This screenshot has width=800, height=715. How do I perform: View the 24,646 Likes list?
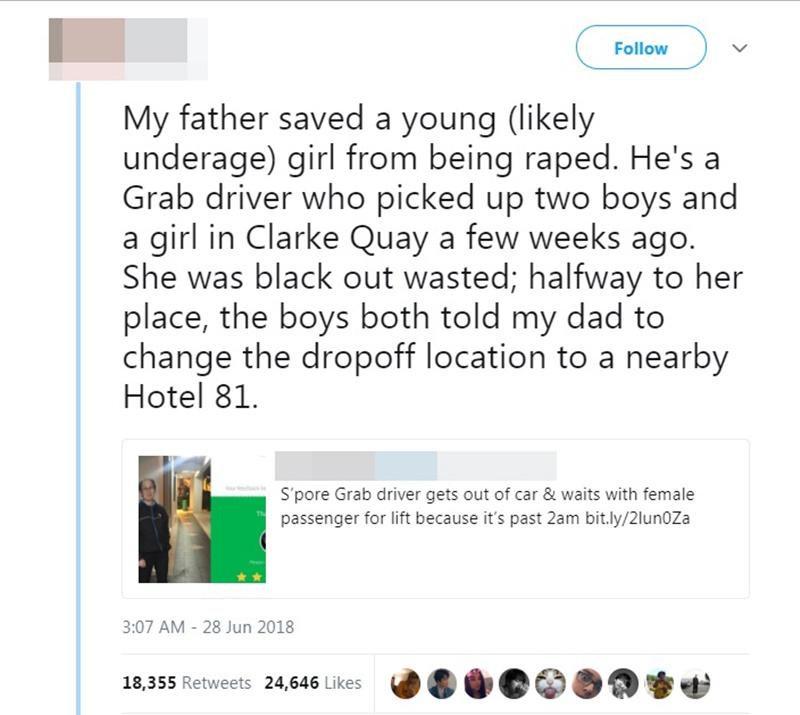coord(312,683)
